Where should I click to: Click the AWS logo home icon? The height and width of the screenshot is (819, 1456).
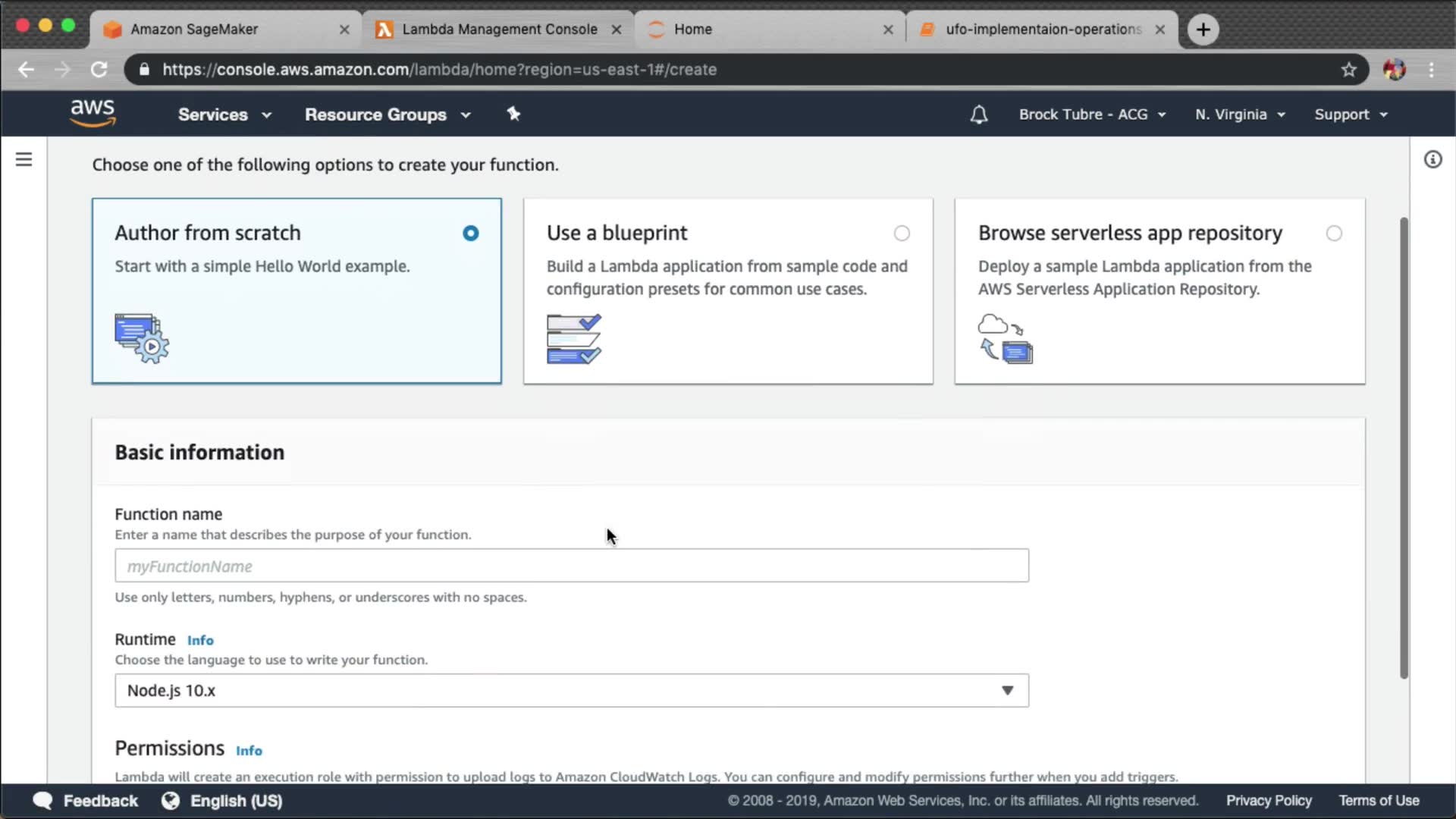coord(93,113)
